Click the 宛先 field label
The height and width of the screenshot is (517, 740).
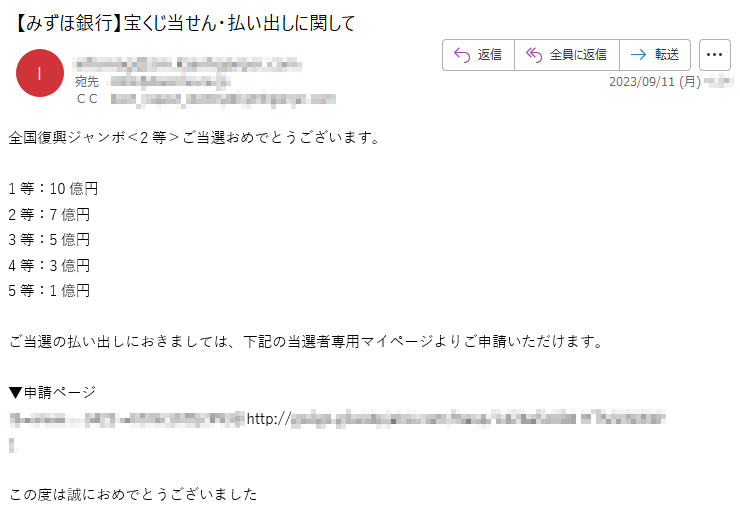(x=87, y=82)
